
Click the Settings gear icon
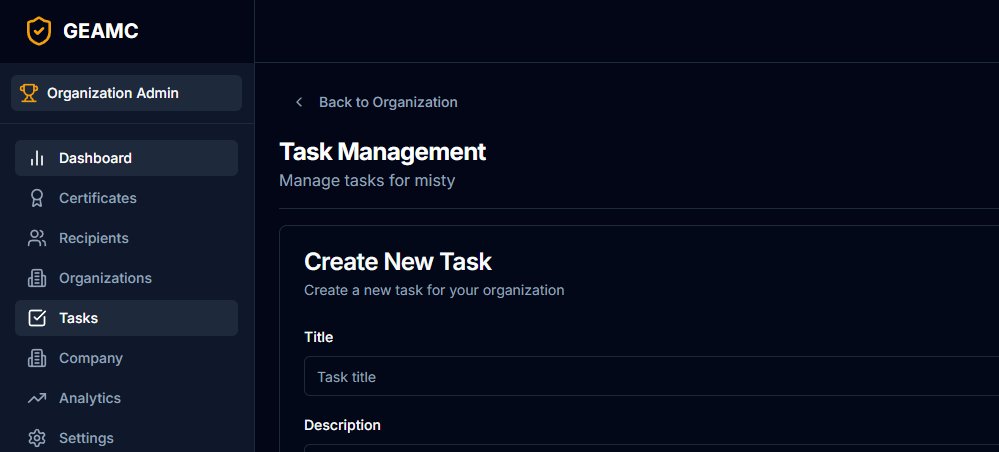pyautogui.click(x=37, y=439)
